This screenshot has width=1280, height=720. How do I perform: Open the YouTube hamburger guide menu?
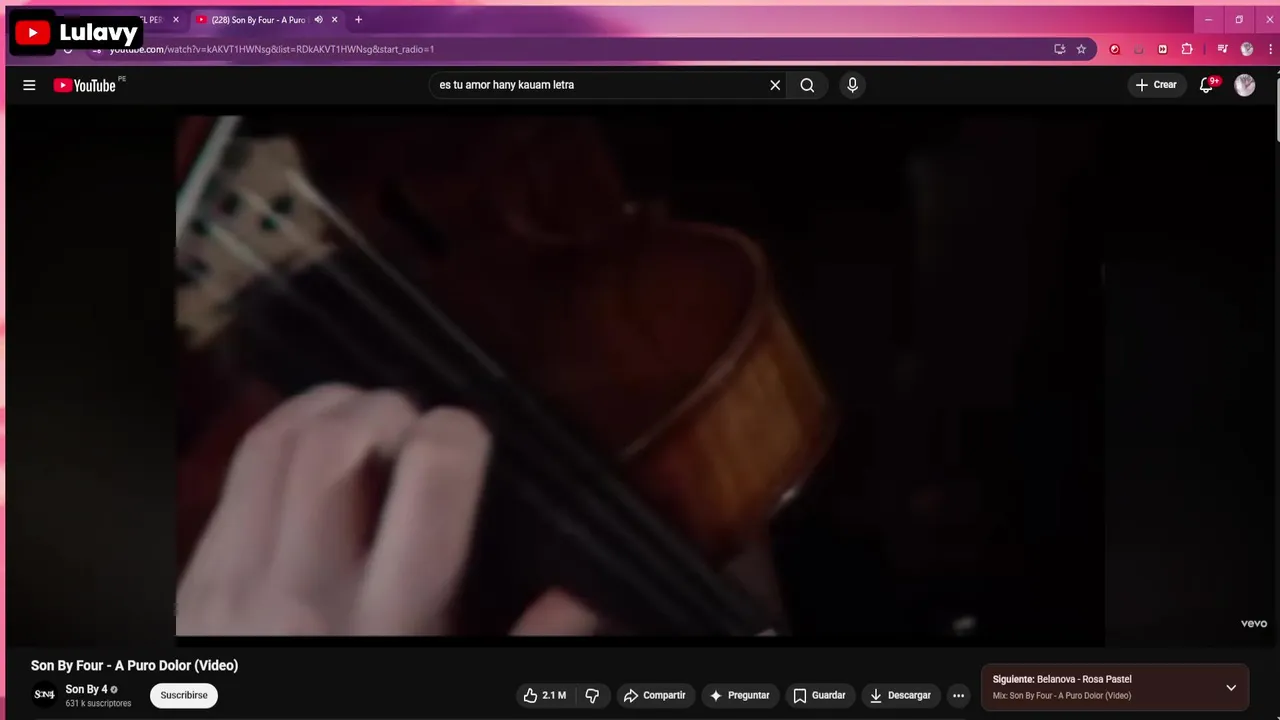(x=29, y=85)
